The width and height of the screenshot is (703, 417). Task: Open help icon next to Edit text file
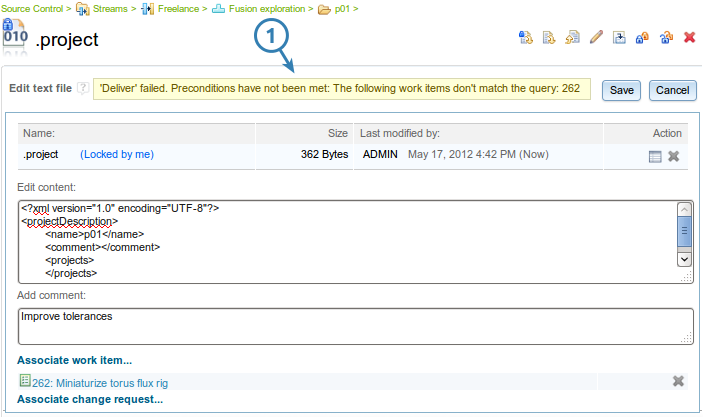pos(83,89)
